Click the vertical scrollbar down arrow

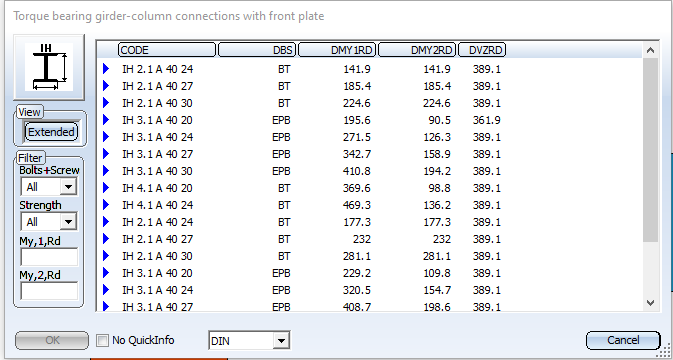(650, 303)
